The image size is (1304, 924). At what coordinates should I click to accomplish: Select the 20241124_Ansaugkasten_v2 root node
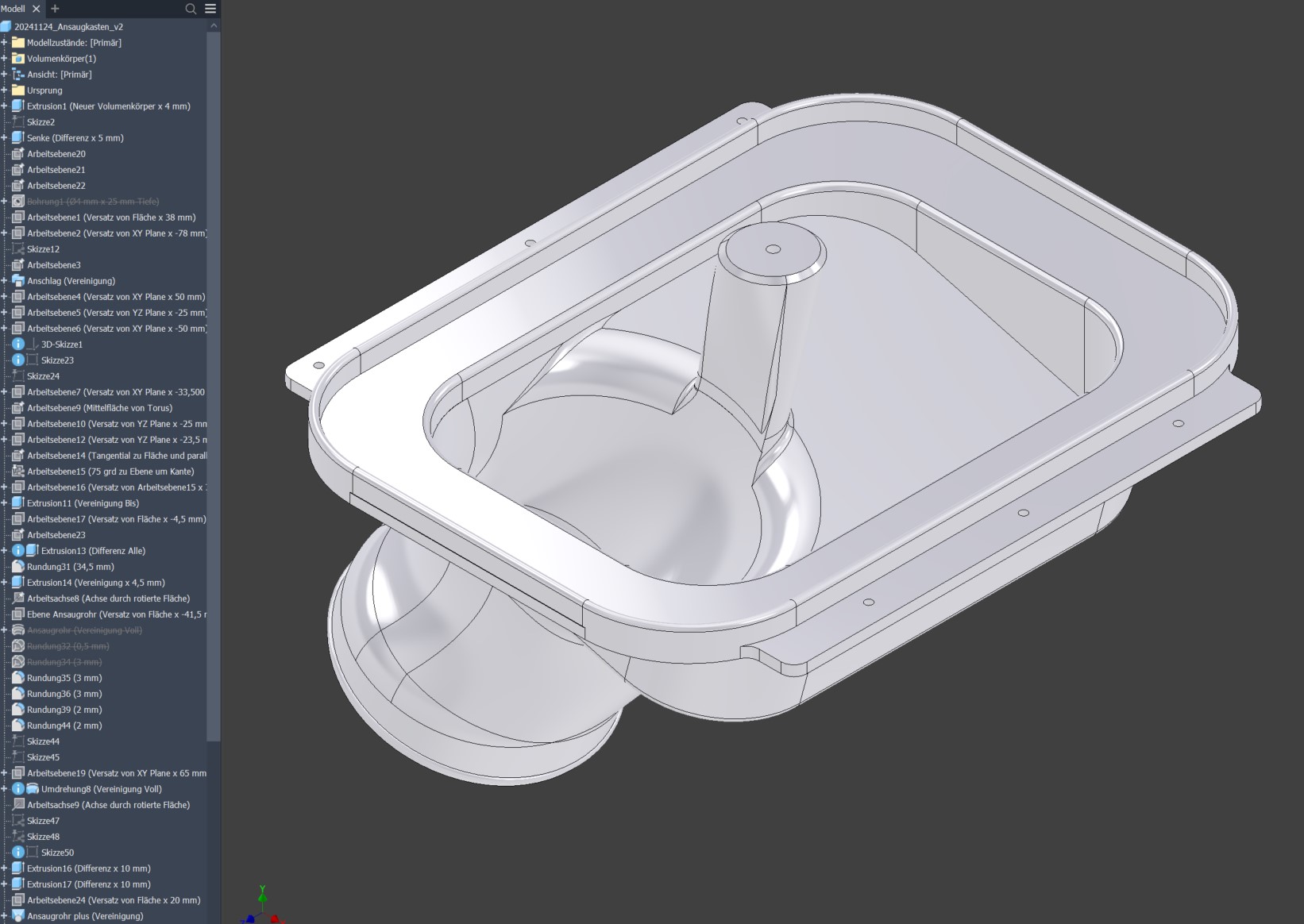coord(68,27)
